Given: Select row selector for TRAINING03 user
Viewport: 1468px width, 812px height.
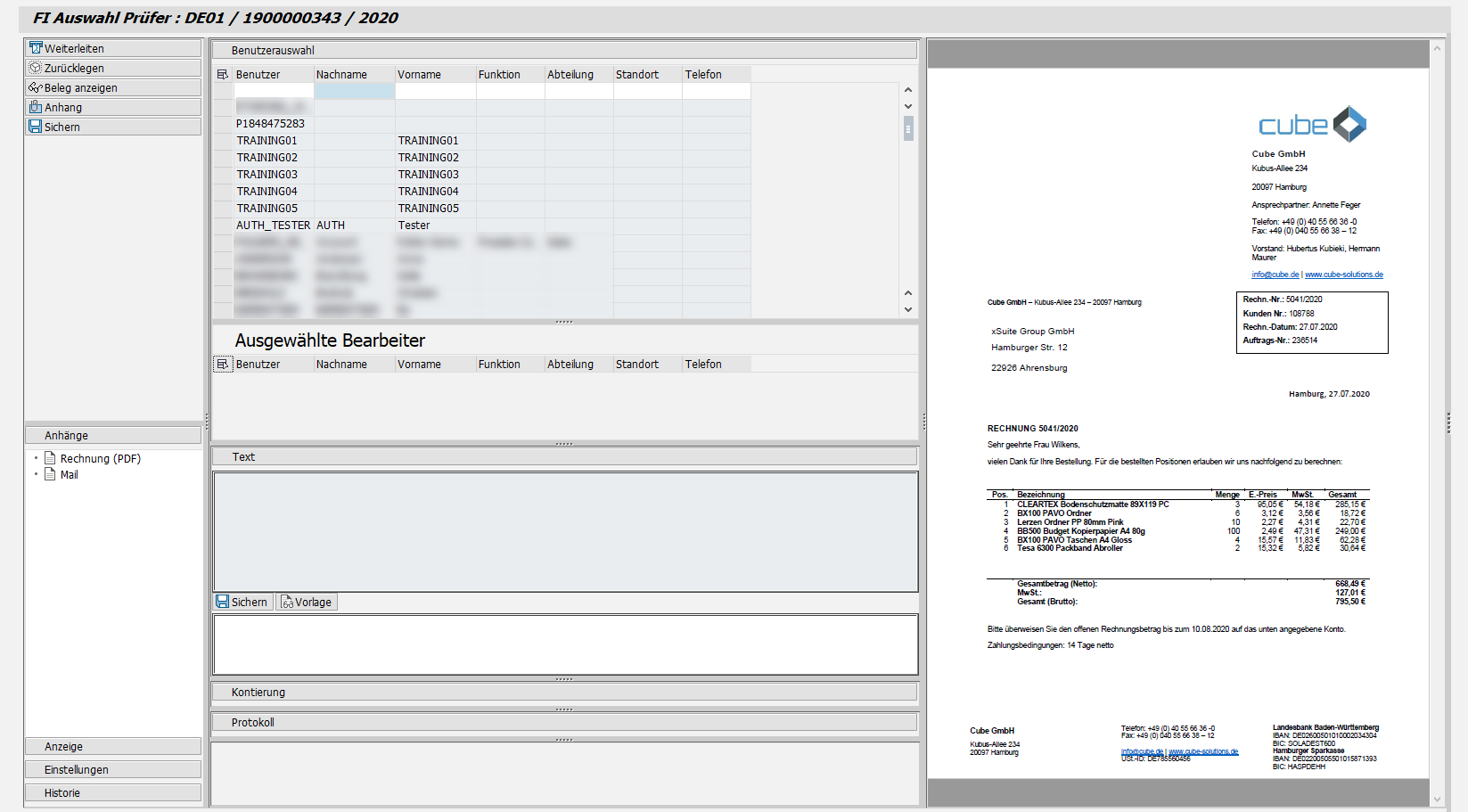Looking at the screenshot, I should [x=223, y=175].
